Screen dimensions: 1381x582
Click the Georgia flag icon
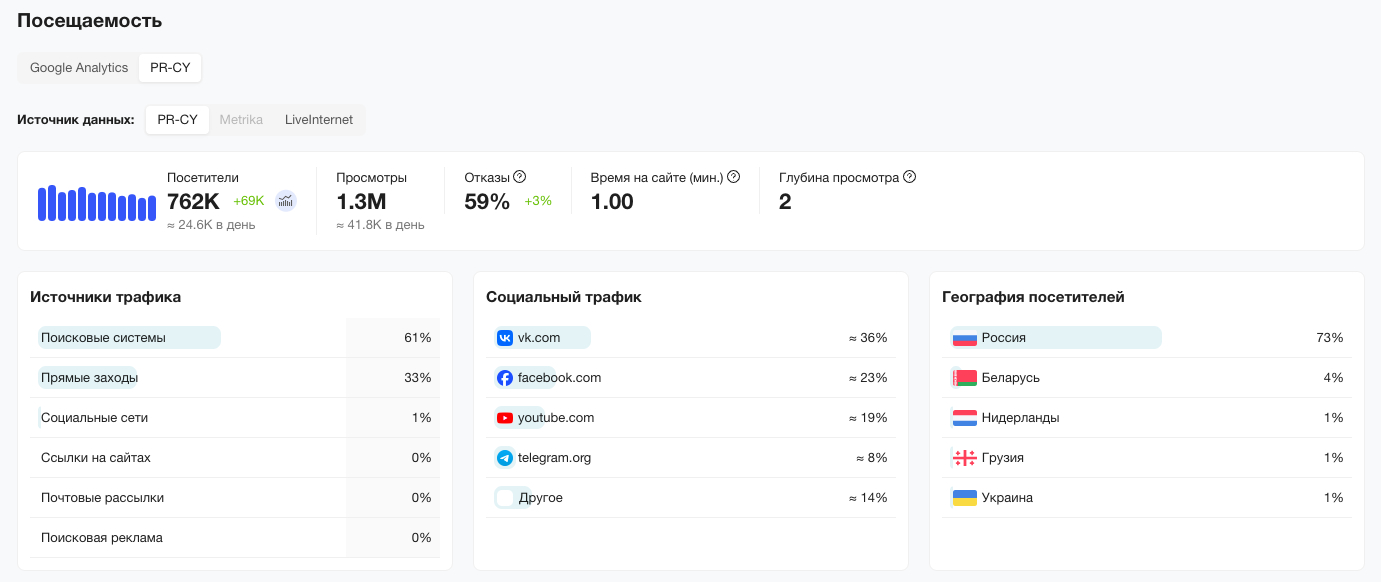coord(964,458)
